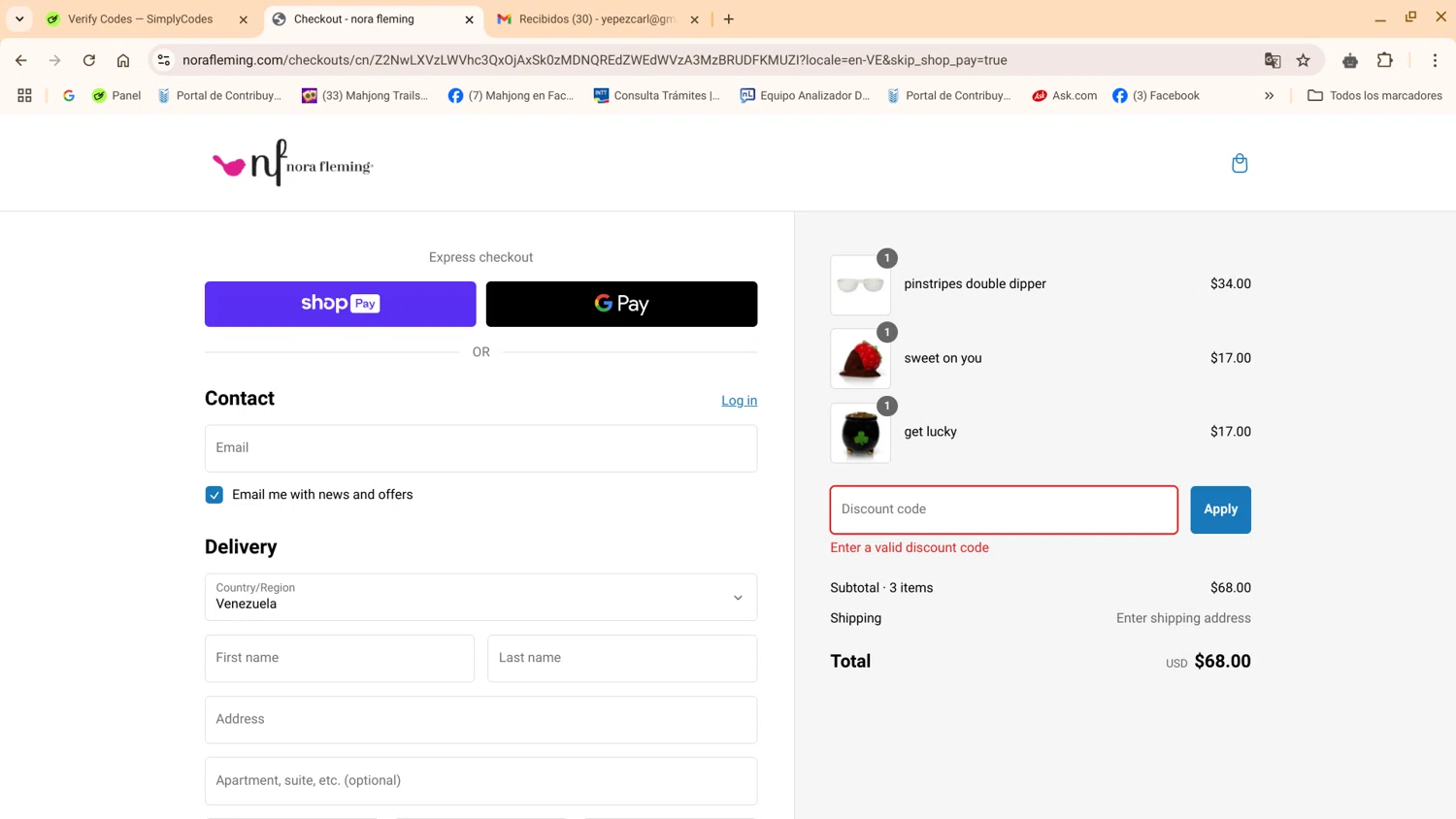This screenshot has height=819, width=1456.
Task: Go back with the browser back arrow
Action: tap(21, 60)
